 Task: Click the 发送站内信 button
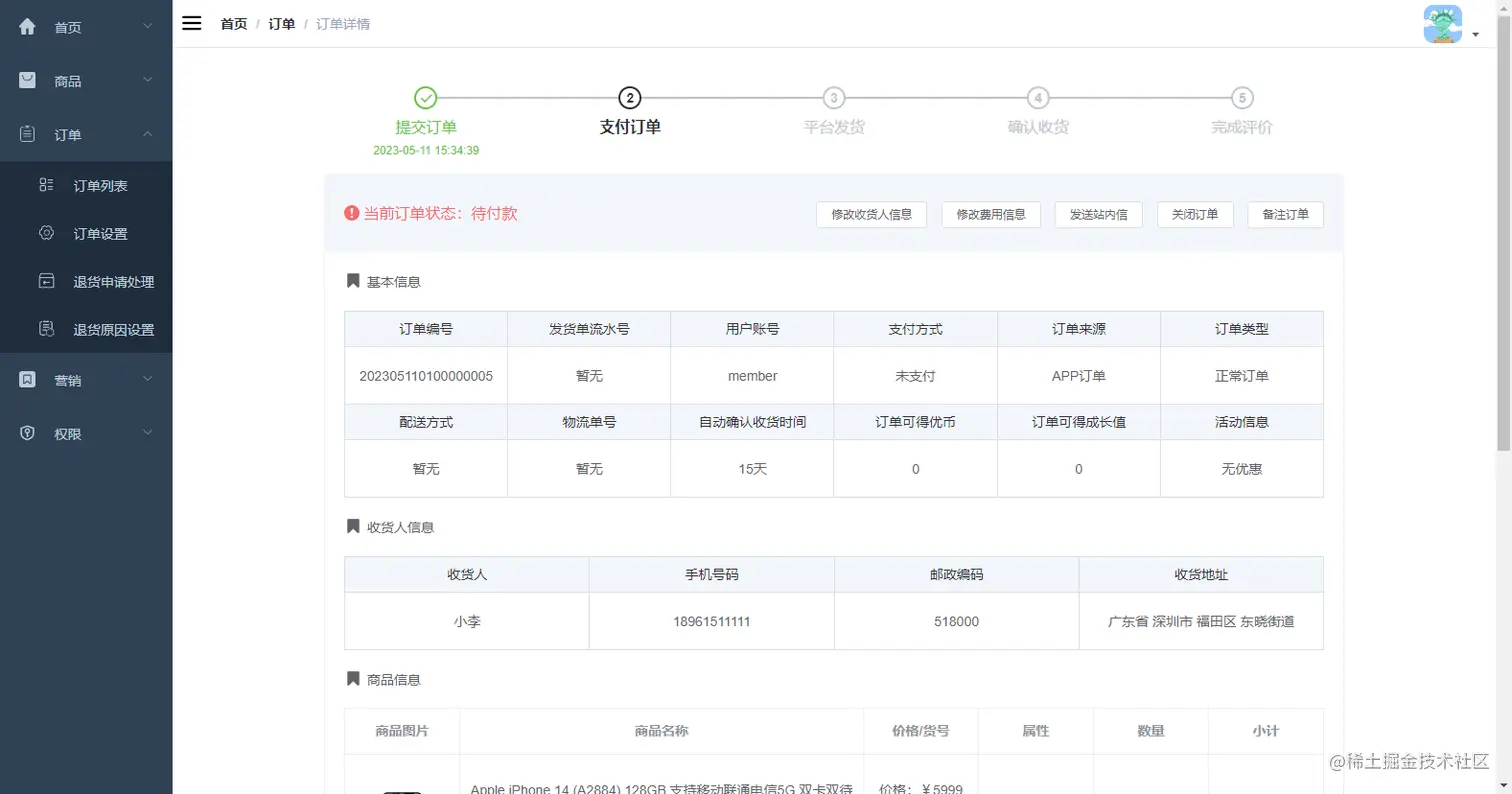pyautogui.click(x=1099, y=214)
